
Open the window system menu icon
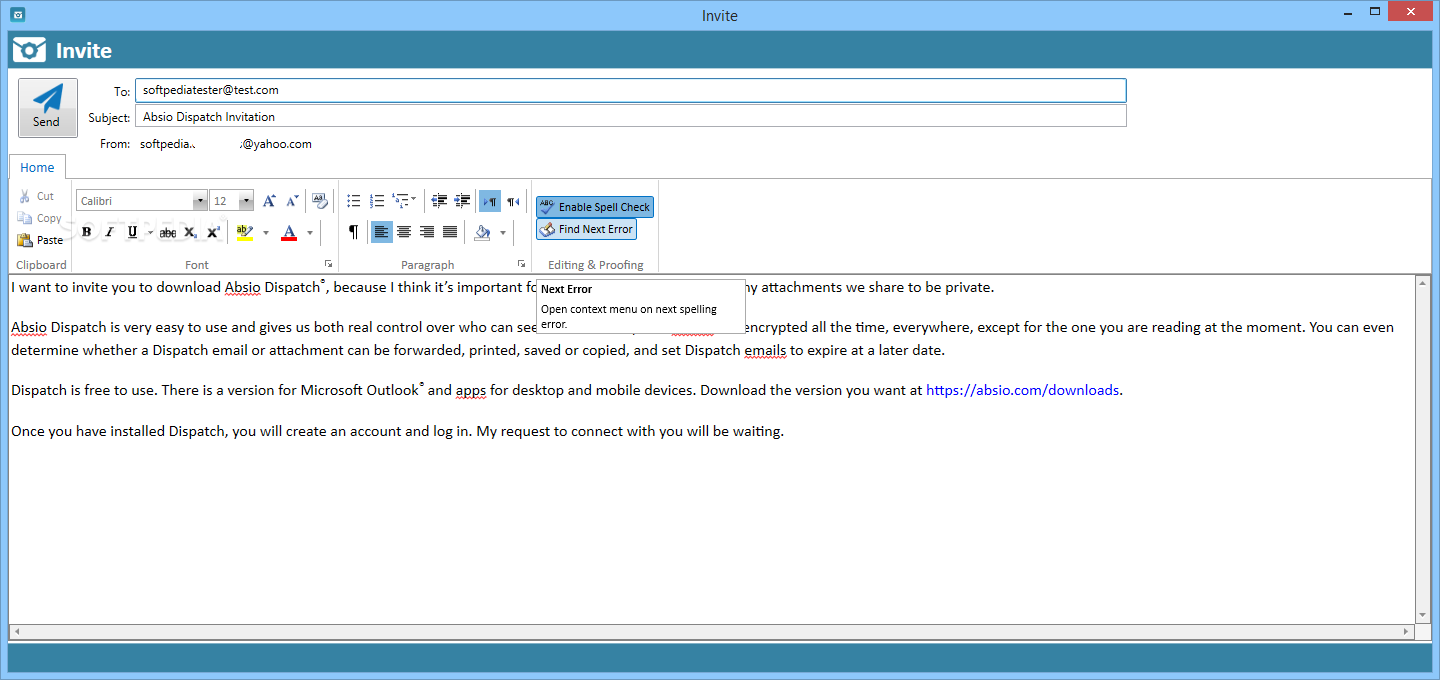coord(17,14)
